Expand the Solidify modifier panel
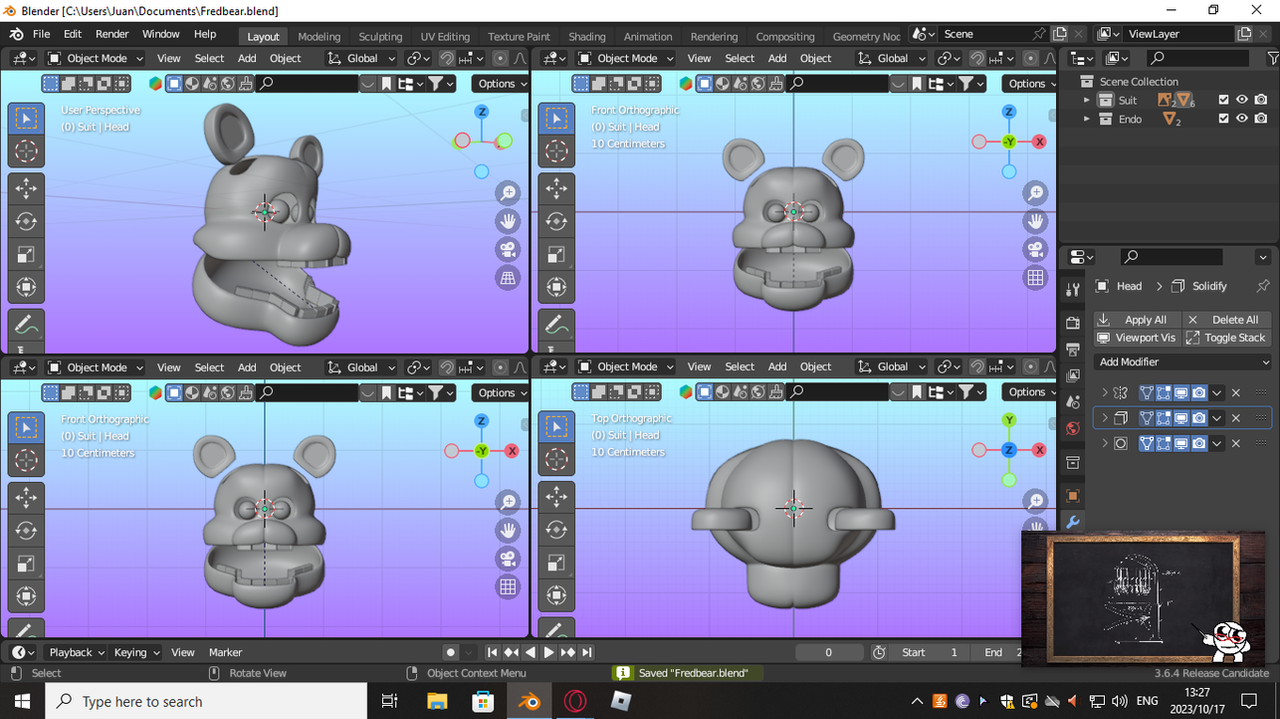Viewport: 1280px width, 719px height. pos(1105,418)
